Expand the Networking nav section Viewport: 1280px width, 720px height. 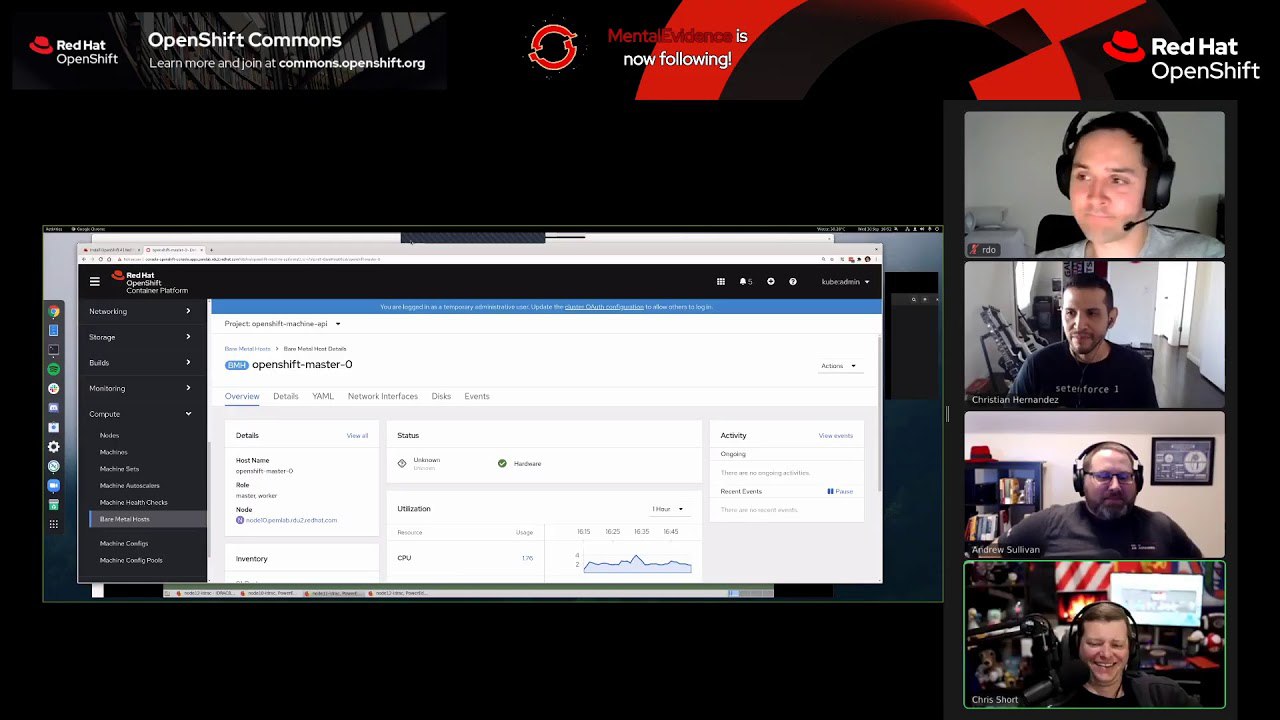pyautogui.click(x=140, y=311)
